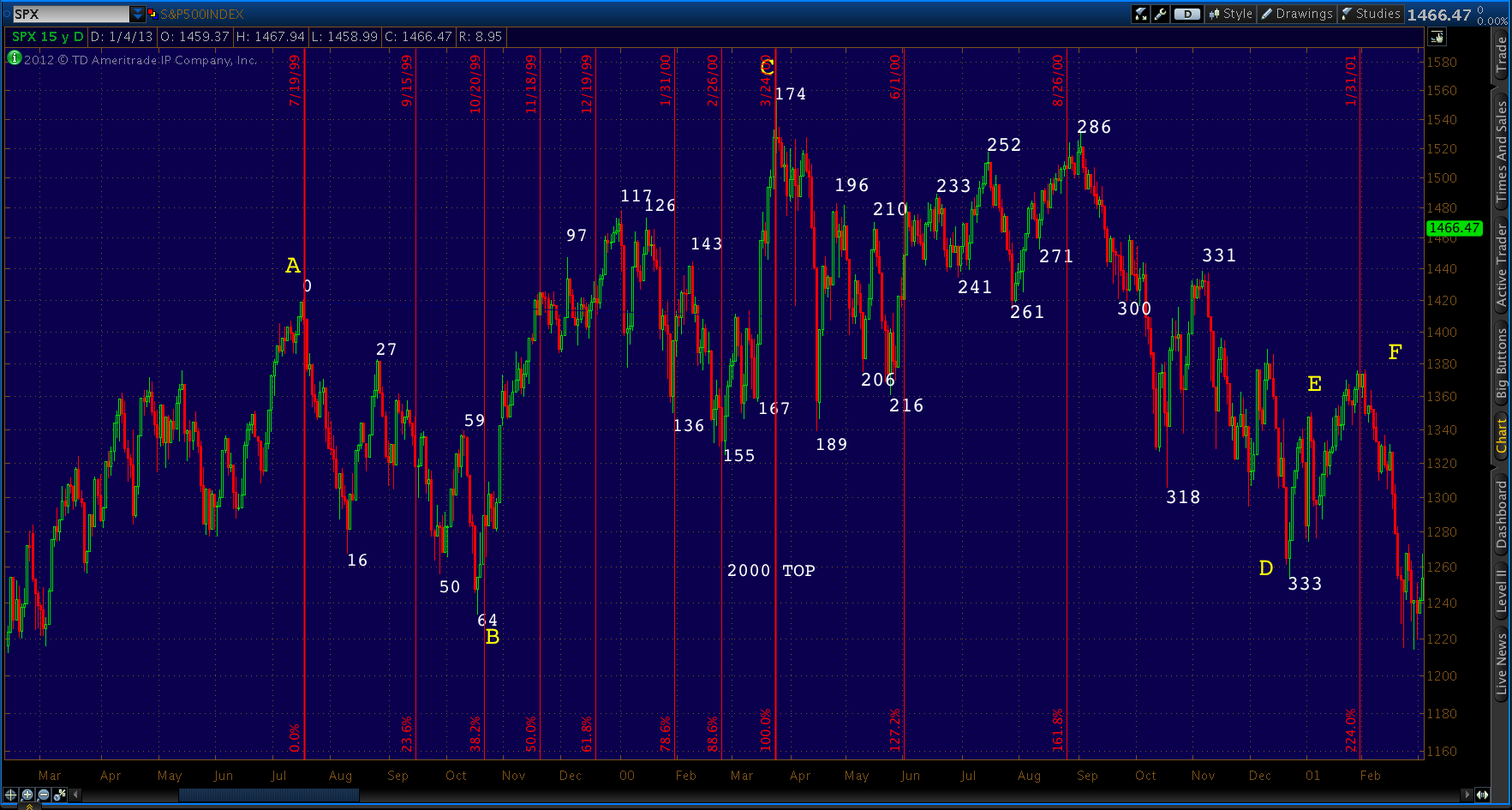
Task: Select the crosshair pan tool icon
Action: pos(11,795)
